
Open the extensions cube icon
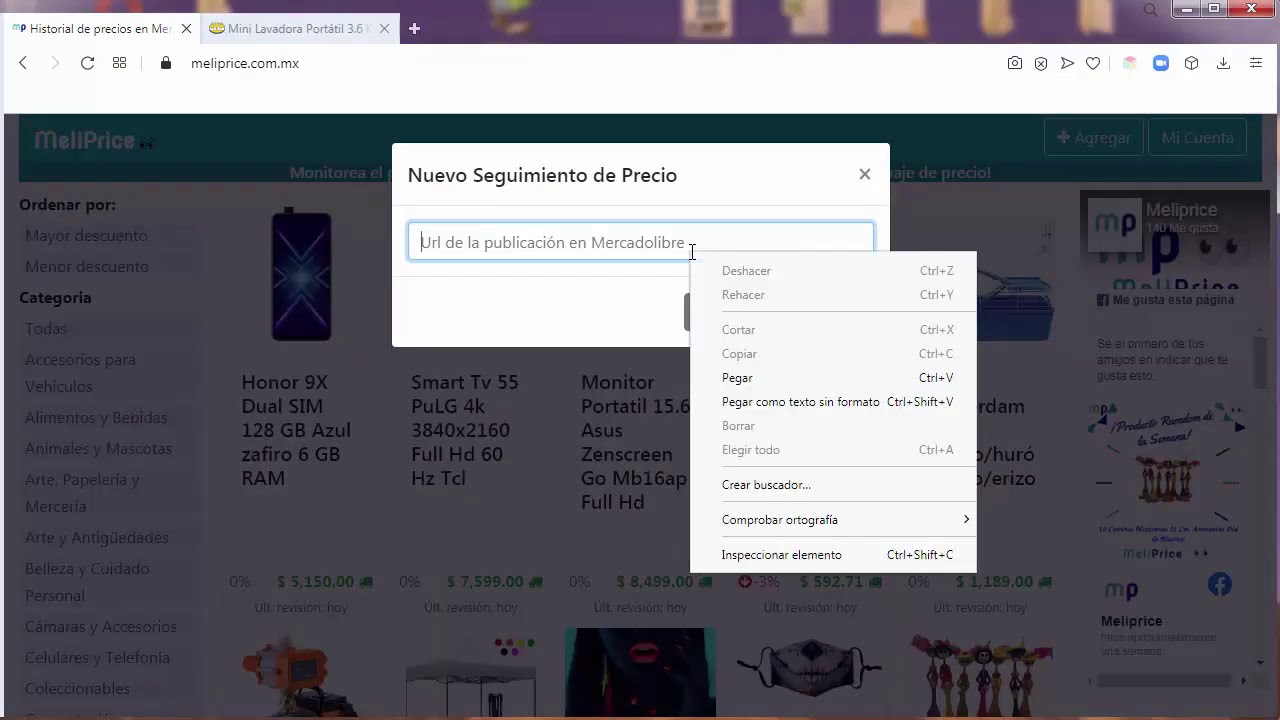[x=1191, y=63]
